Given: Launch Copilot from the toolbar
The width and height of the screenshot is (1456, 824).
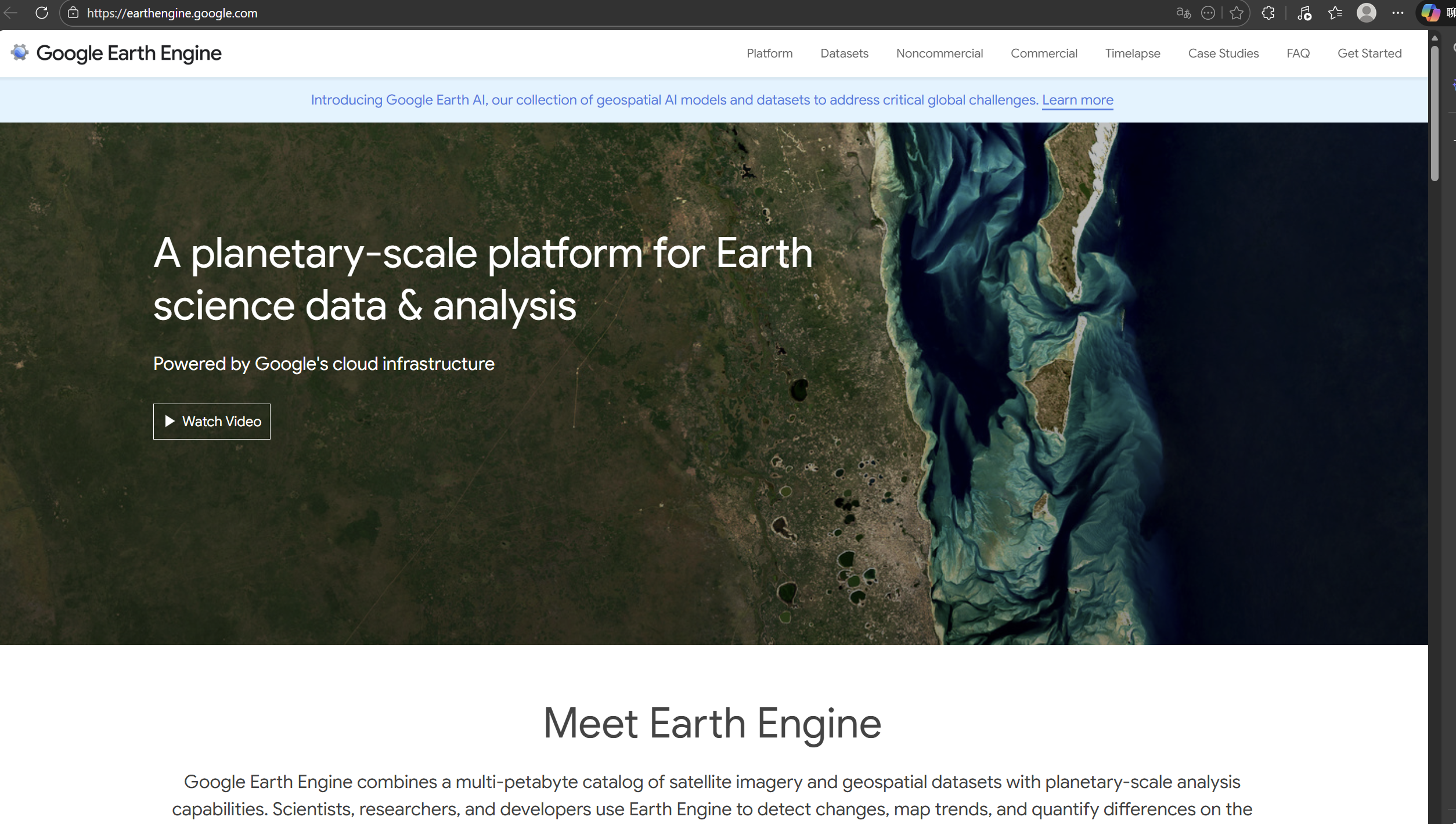Looking at the screenshot, I should pyautogui.click(x=1429, y=13).
